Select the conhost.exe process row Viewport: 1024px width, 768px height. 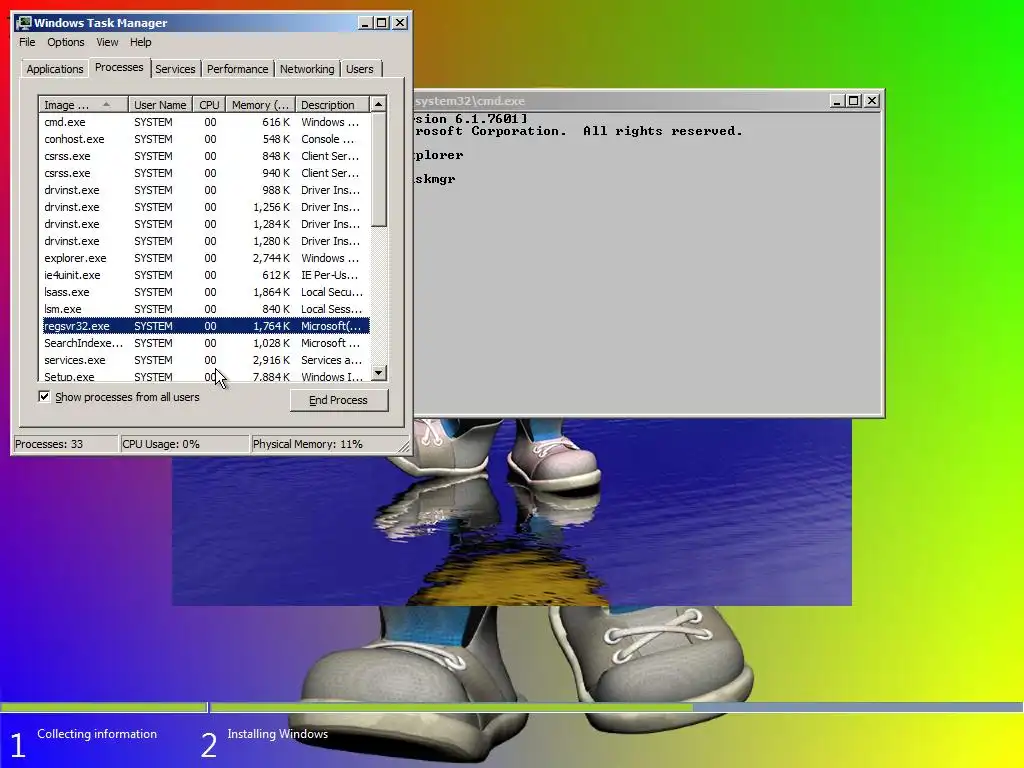pos(206,139)
